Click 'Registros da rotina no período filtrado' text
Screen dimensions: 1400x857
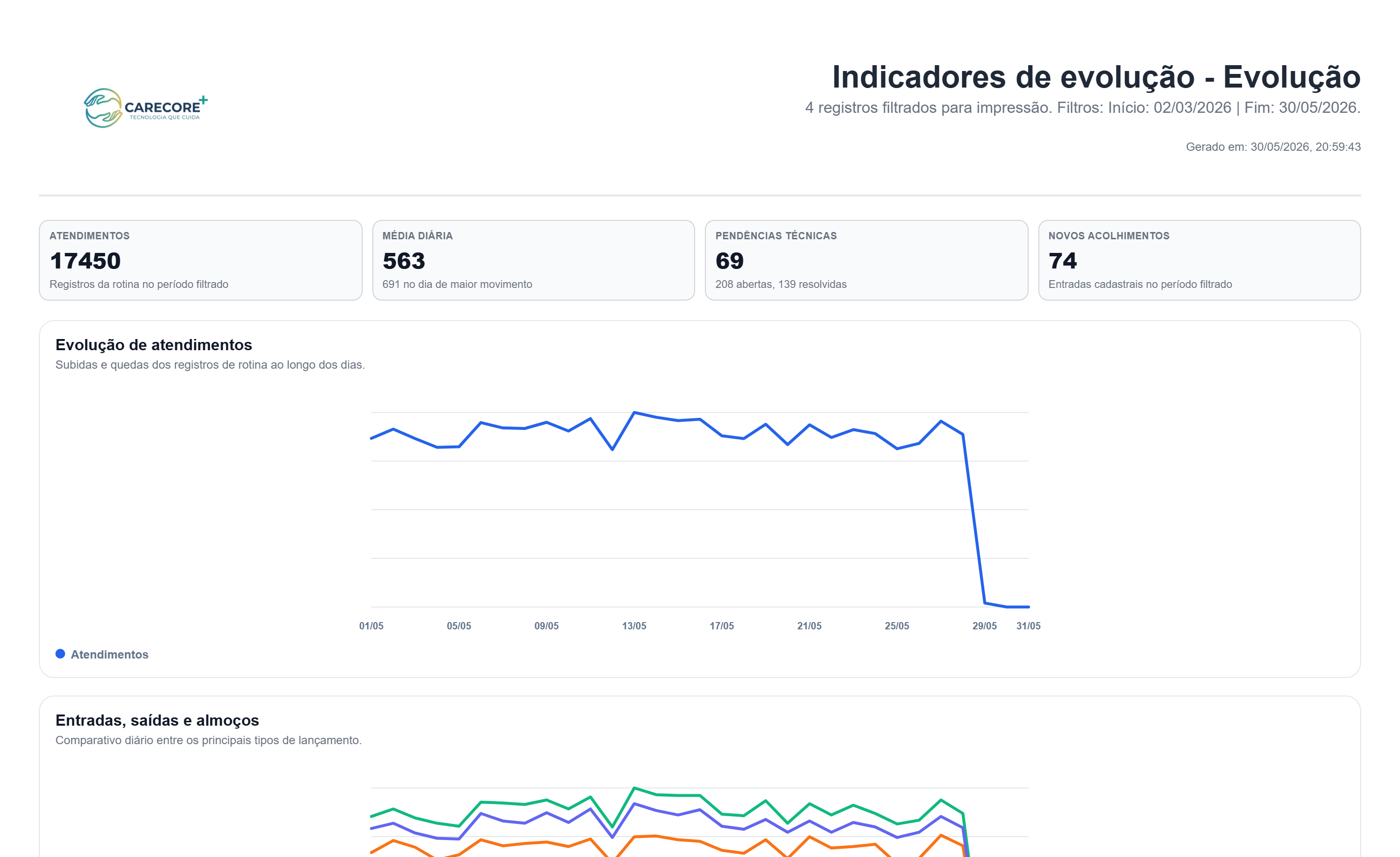139,285
